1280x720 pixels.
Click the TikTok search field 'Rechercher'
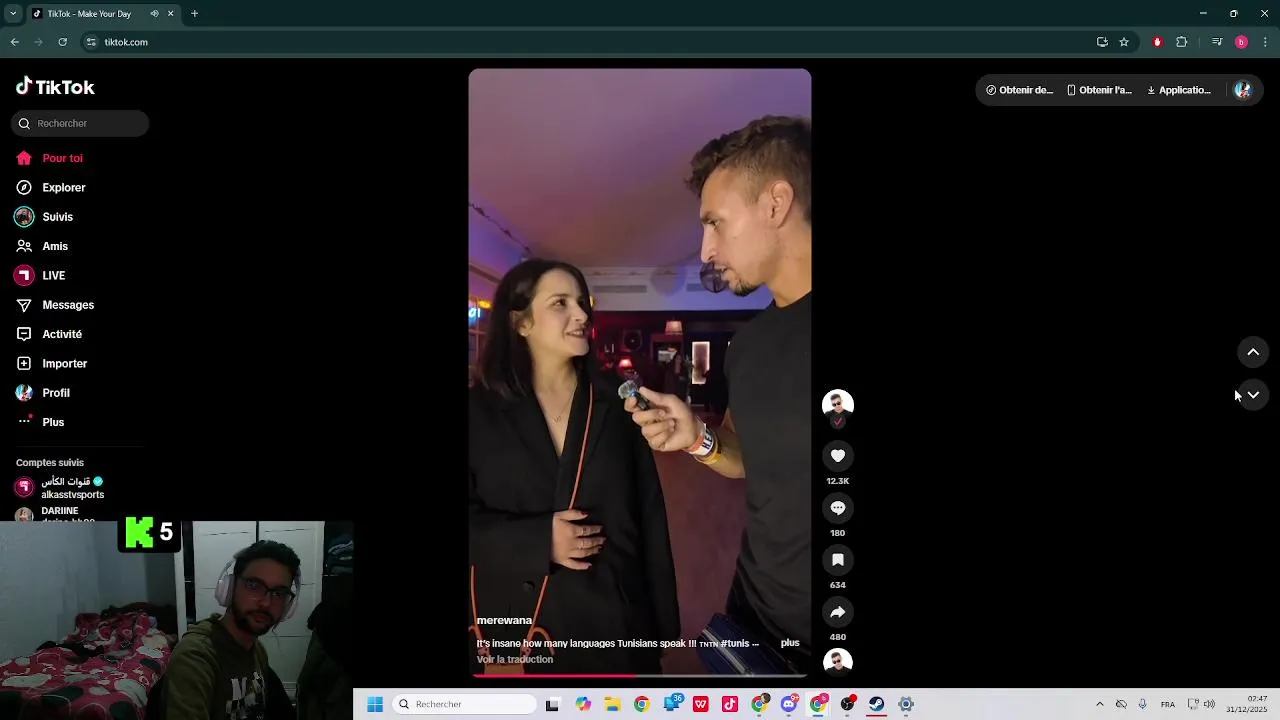pos(80,123)
